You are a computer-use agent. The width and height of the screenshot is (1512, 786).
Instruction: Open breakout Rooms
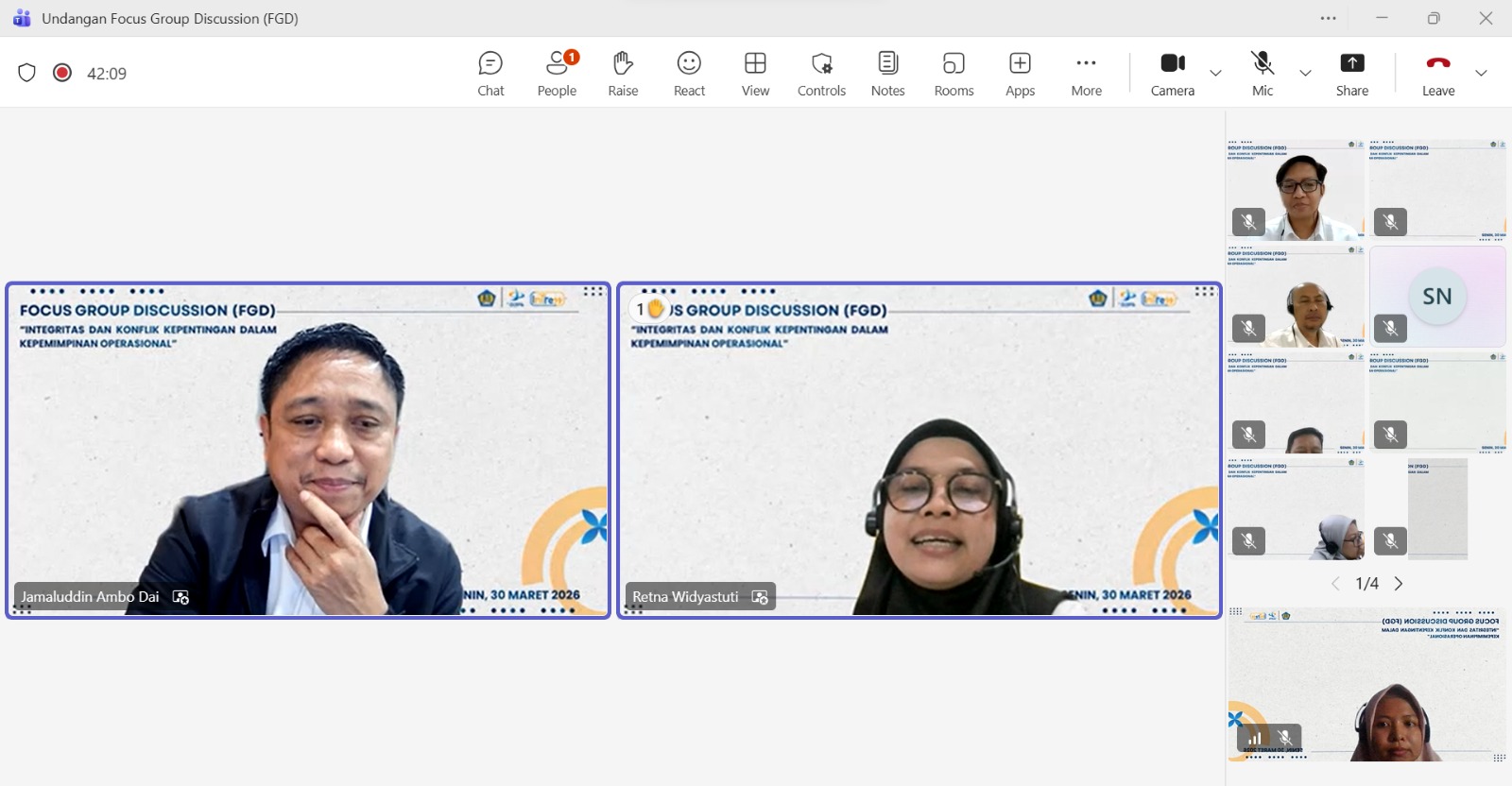[954, 74]
